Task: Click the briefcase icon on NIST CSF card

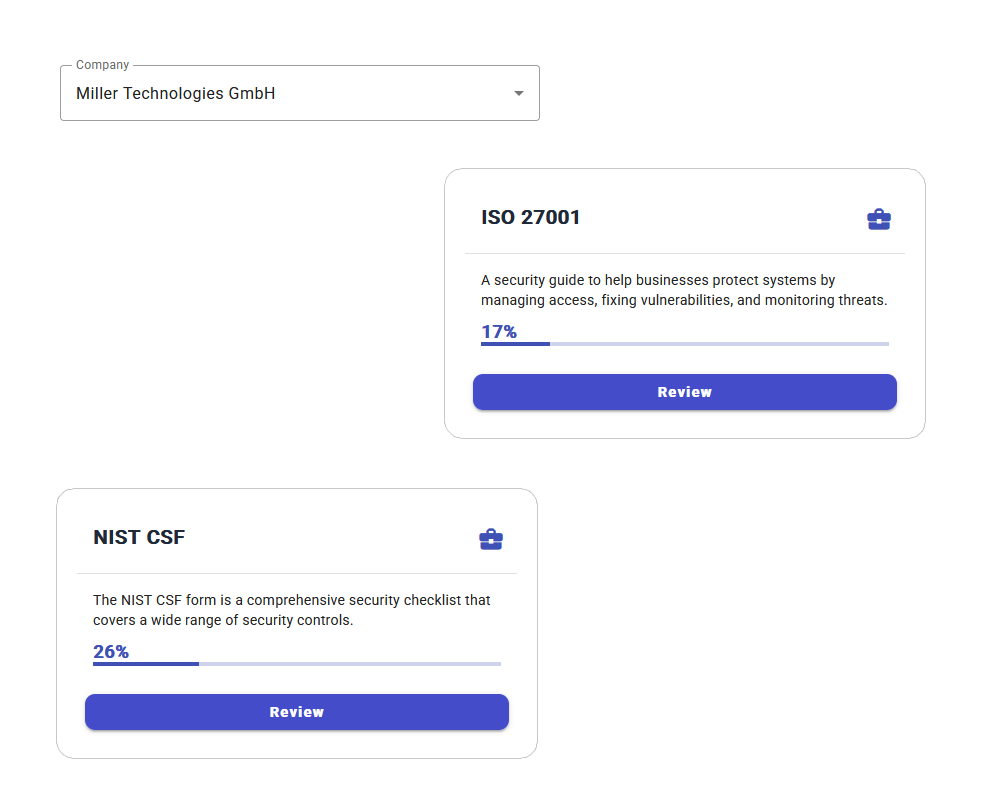Action: pyautogui.click(x=490, y=539)
